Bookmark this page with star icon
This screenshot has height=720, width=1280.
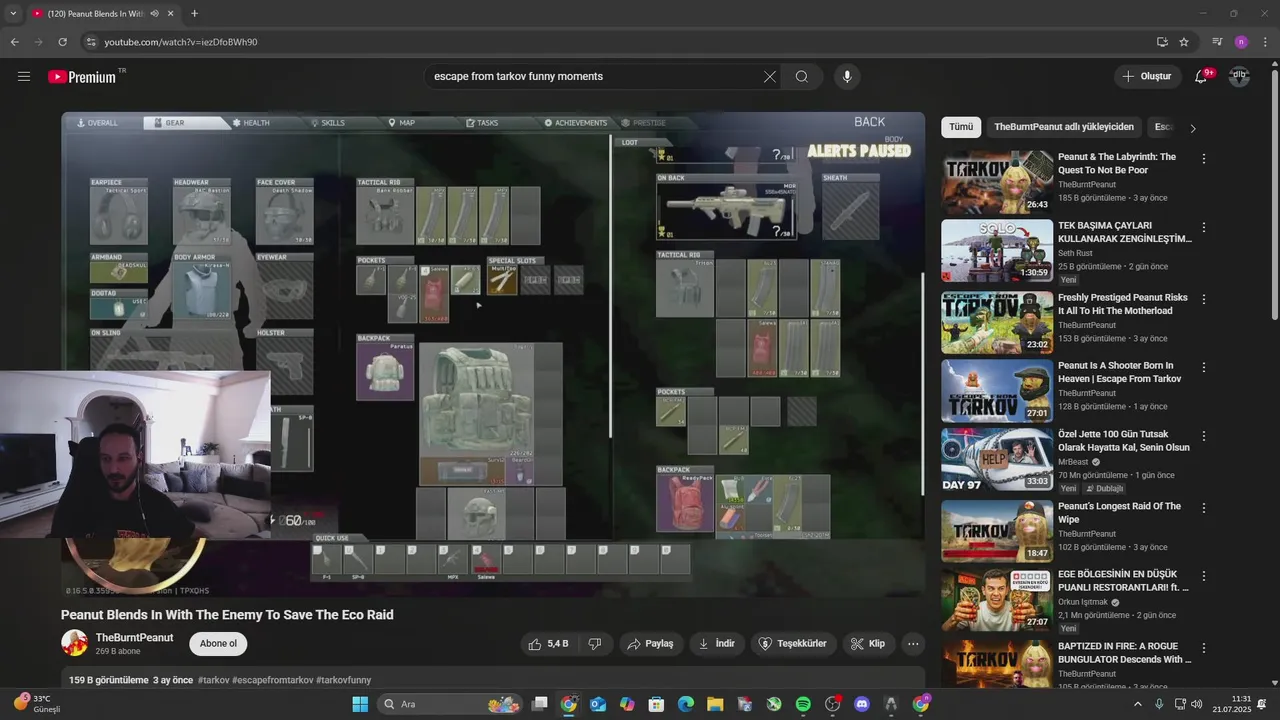point(1184,42)
